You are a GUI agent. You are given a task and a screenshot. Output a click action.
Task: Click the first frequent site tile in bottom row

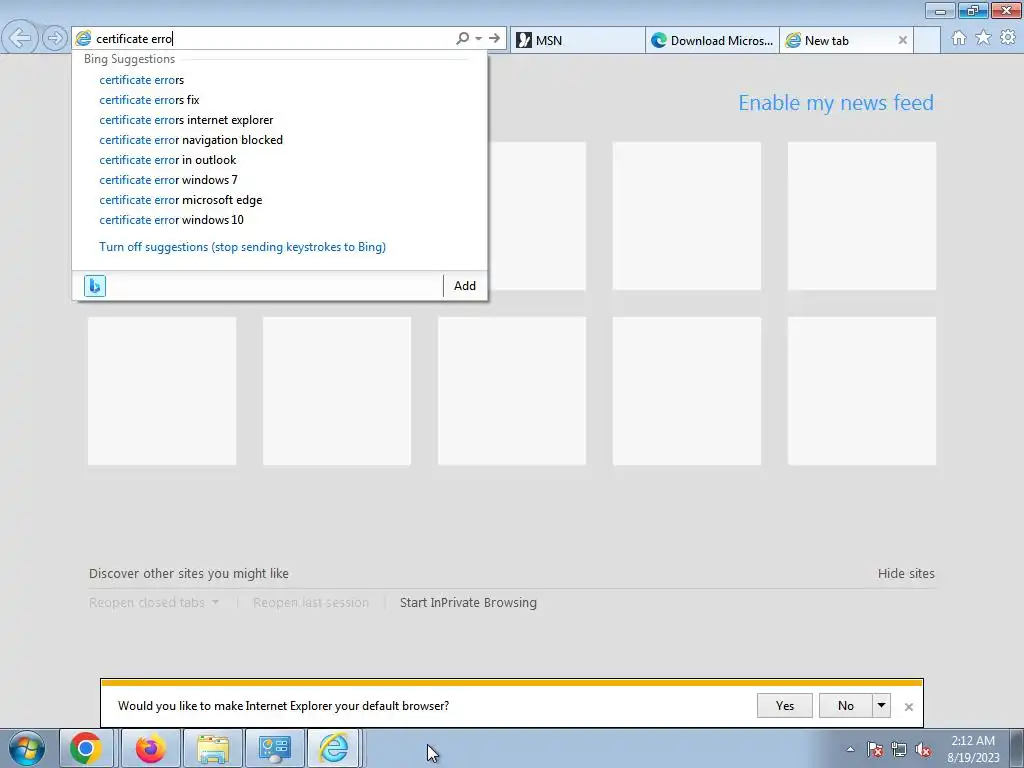click(x=162, y=391)
